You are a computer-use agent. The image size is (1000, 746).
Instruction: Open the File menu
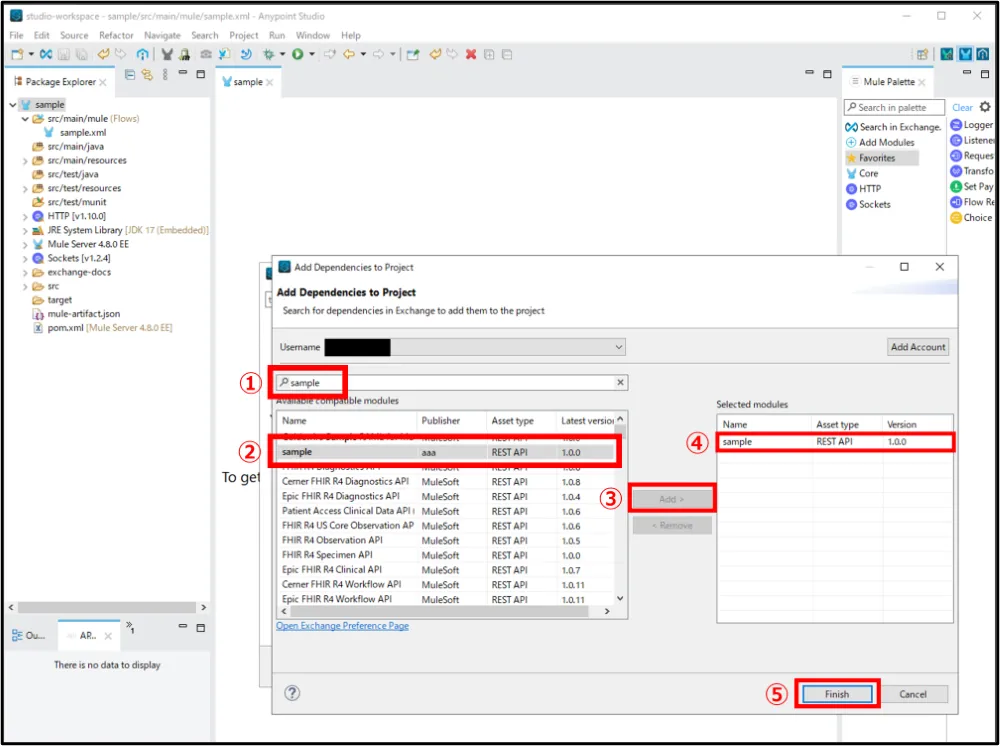coord(17,35)
